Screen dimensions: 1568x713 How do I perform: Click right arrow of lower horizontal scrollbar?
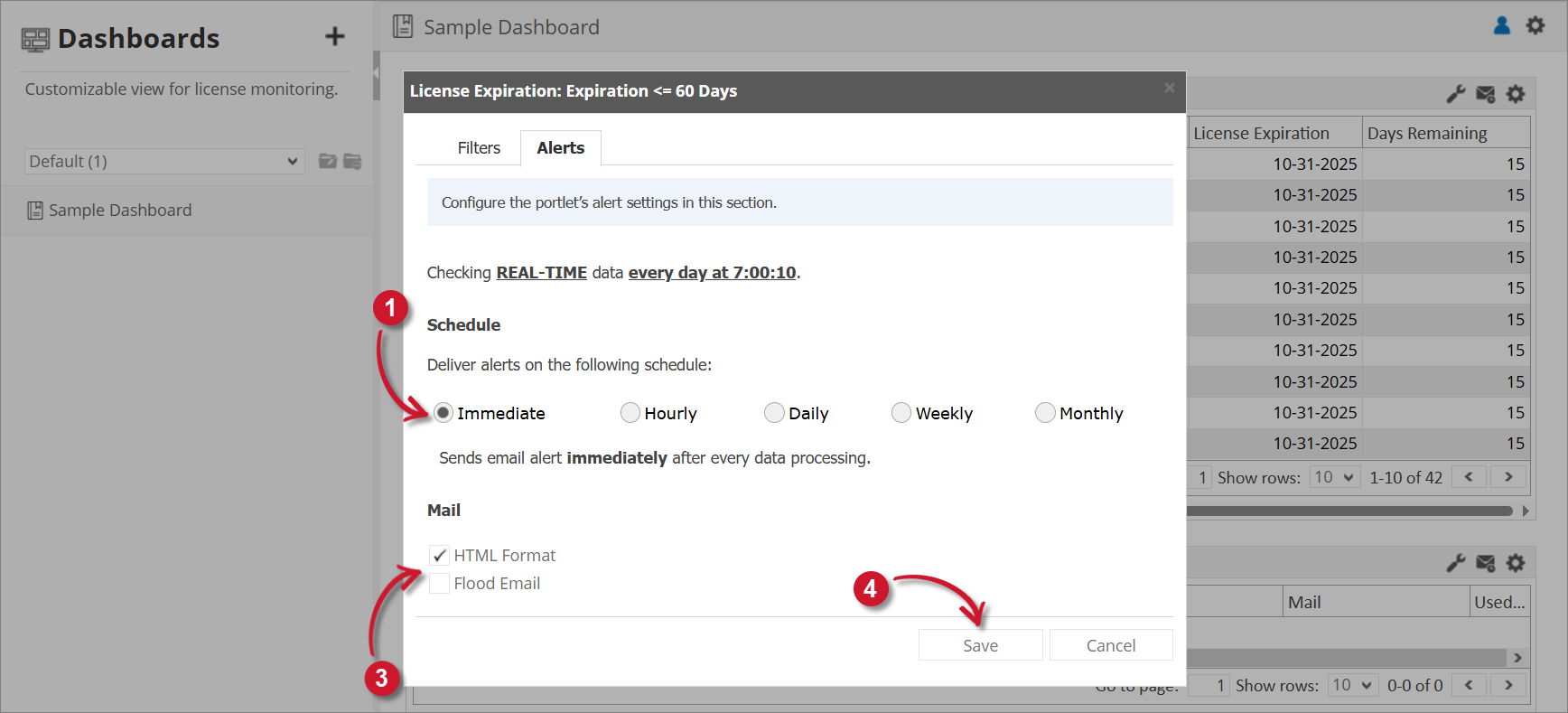tap(1517, 658)
